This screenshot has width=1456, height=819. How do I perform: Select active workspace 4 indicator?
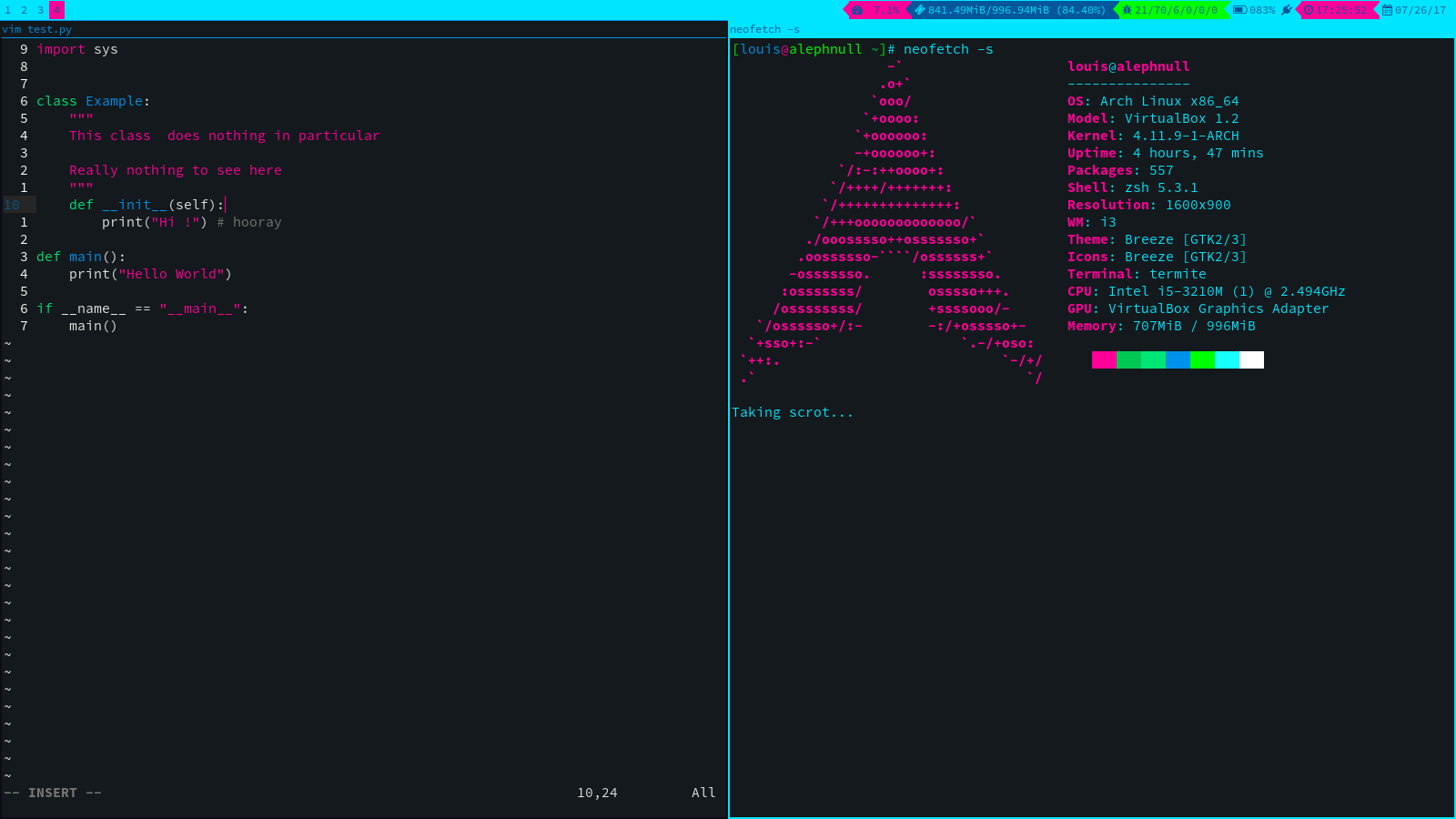pyautogui.click(x=56, y=10)
